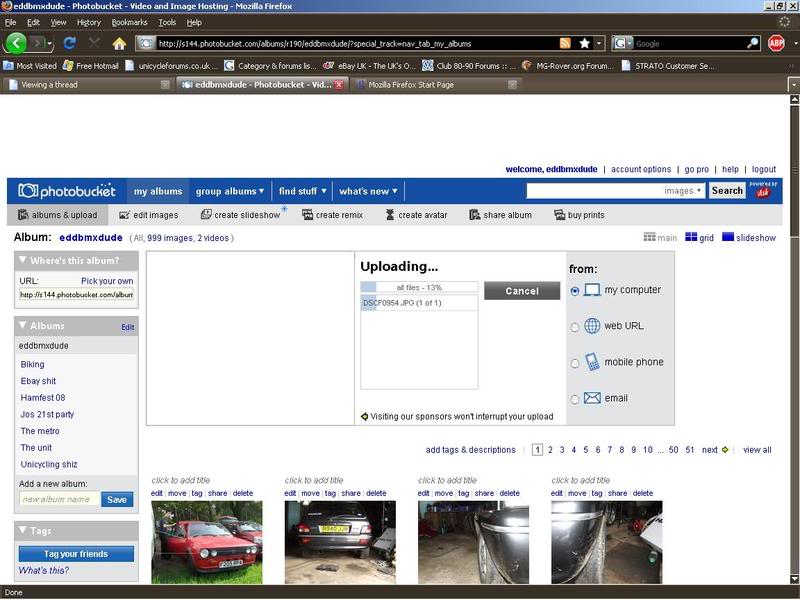800x600 pixels.
Task: Open the Free Hotmail bookmark
Action: [x=90, y=66]
